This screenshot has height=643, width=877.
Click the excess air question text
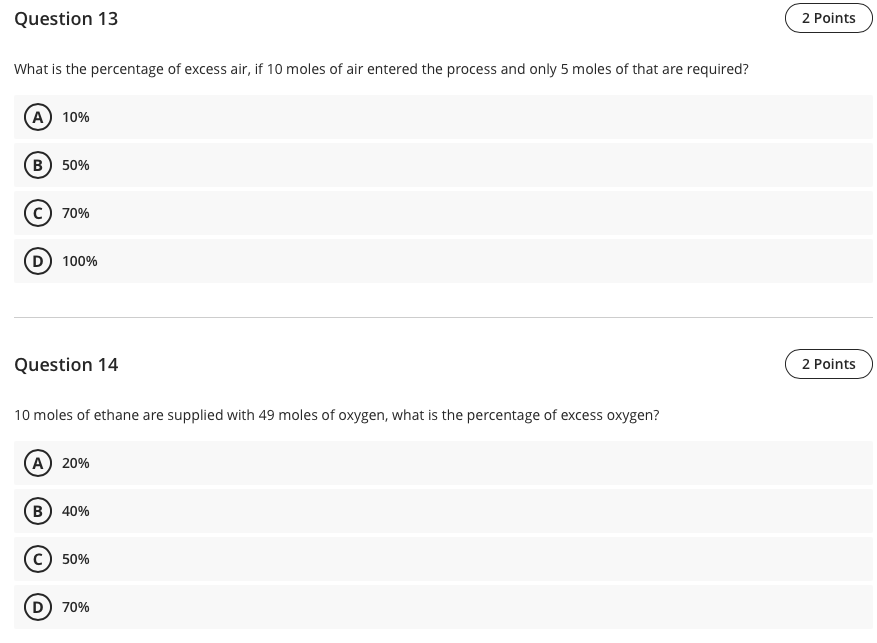pos(381,69)
